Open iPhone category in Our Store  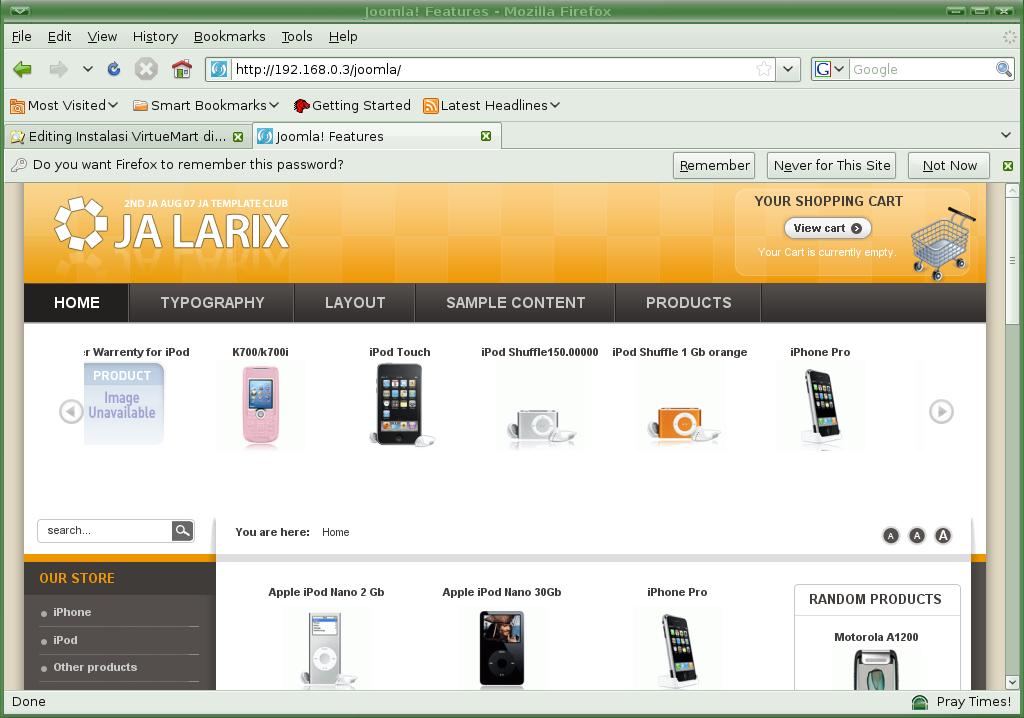click(72, 612)
